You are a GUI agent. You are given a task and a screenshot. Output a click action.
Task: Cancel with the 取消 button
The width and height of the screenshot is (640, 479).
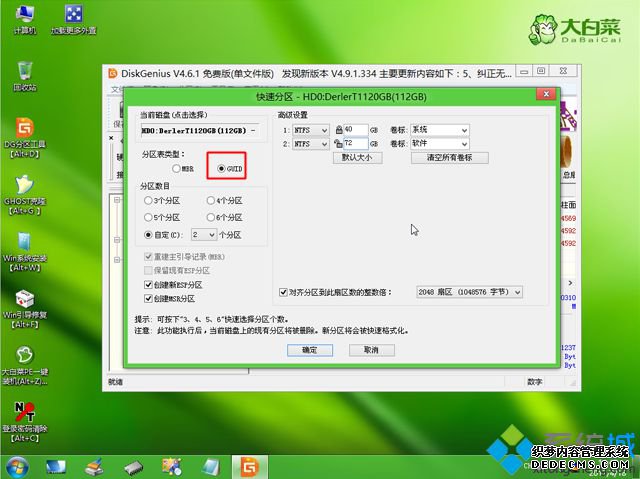point(371,350)
